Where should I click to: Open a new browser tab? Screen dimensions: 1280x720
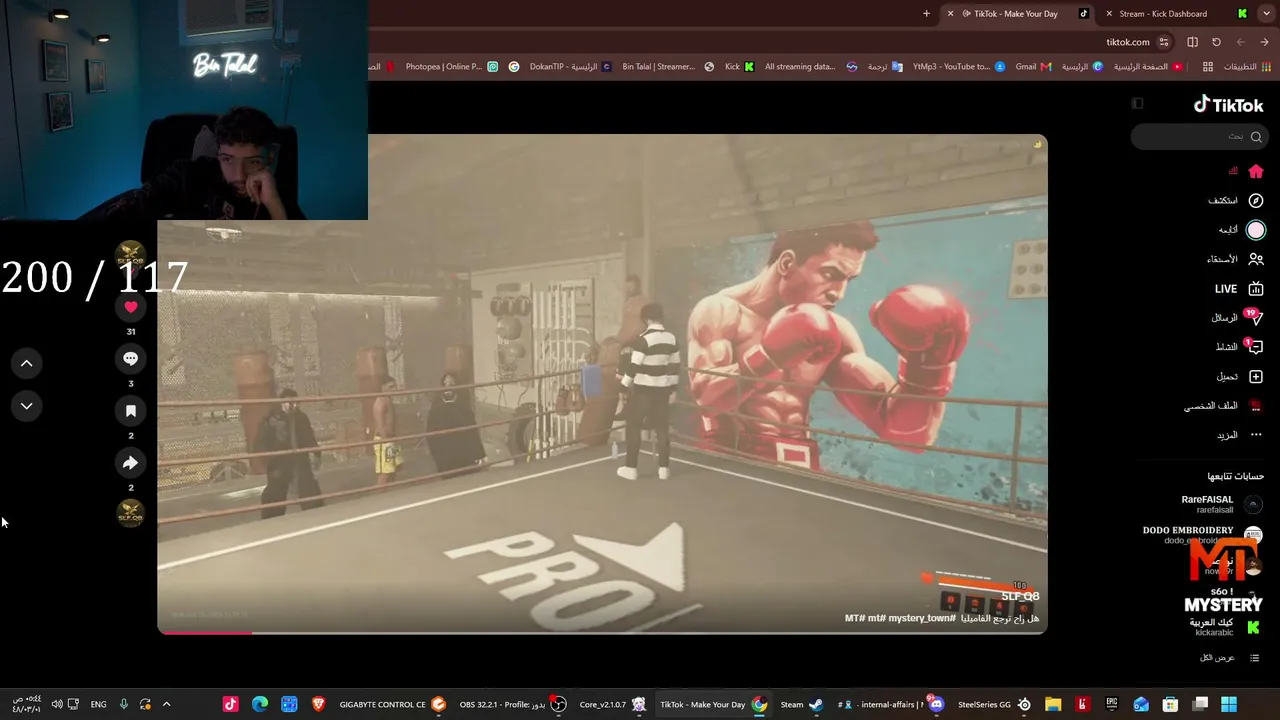pos(926,14)
